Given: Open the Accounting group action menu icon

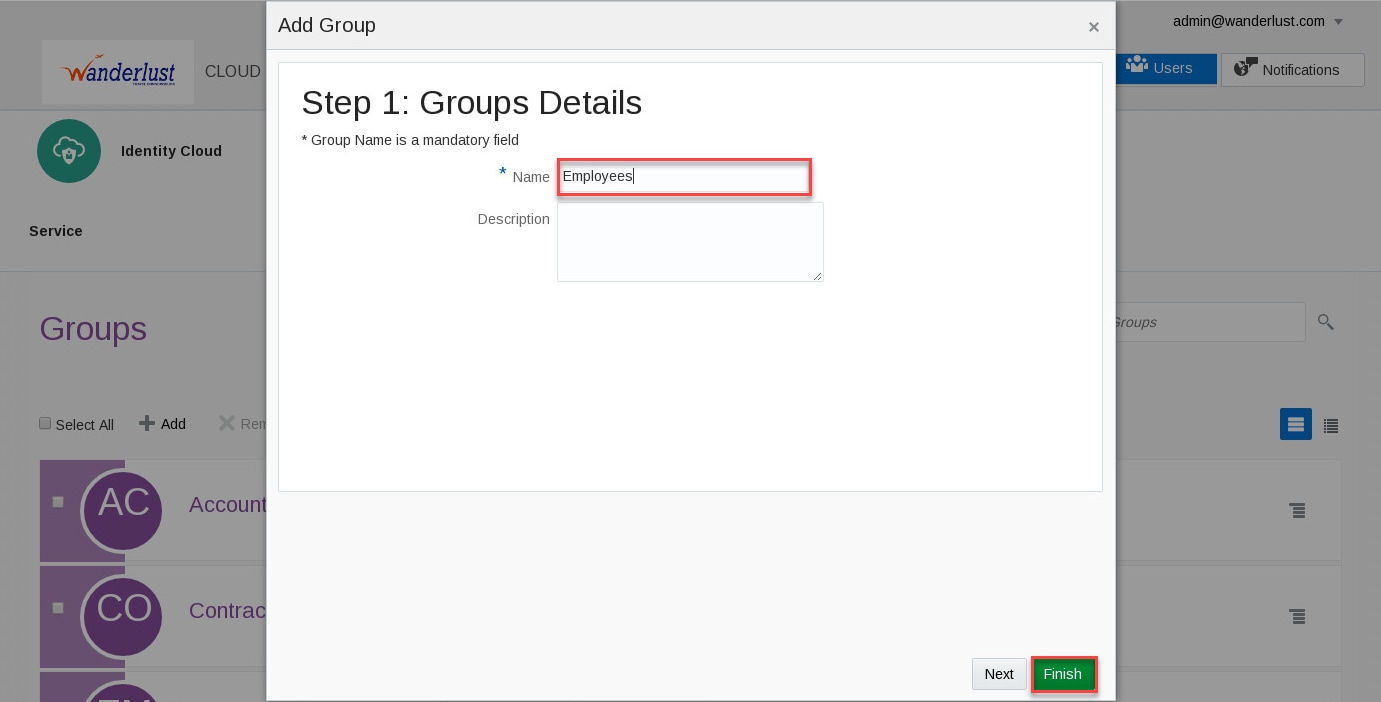Looking at the screenshot, I should click(1297, 511).
